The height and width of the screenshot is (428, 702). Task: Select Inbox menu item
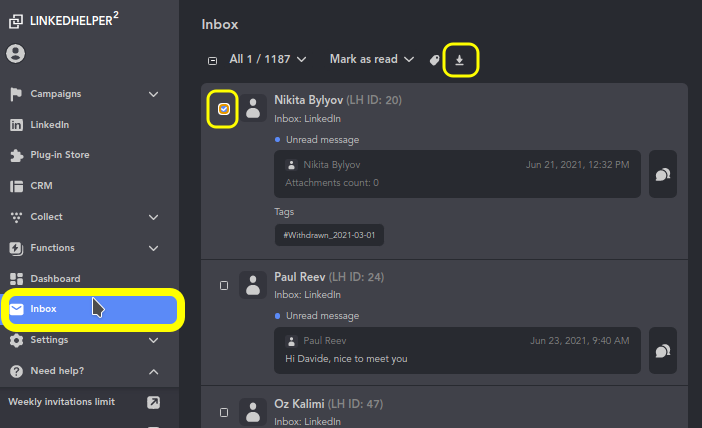coord(93,309)
